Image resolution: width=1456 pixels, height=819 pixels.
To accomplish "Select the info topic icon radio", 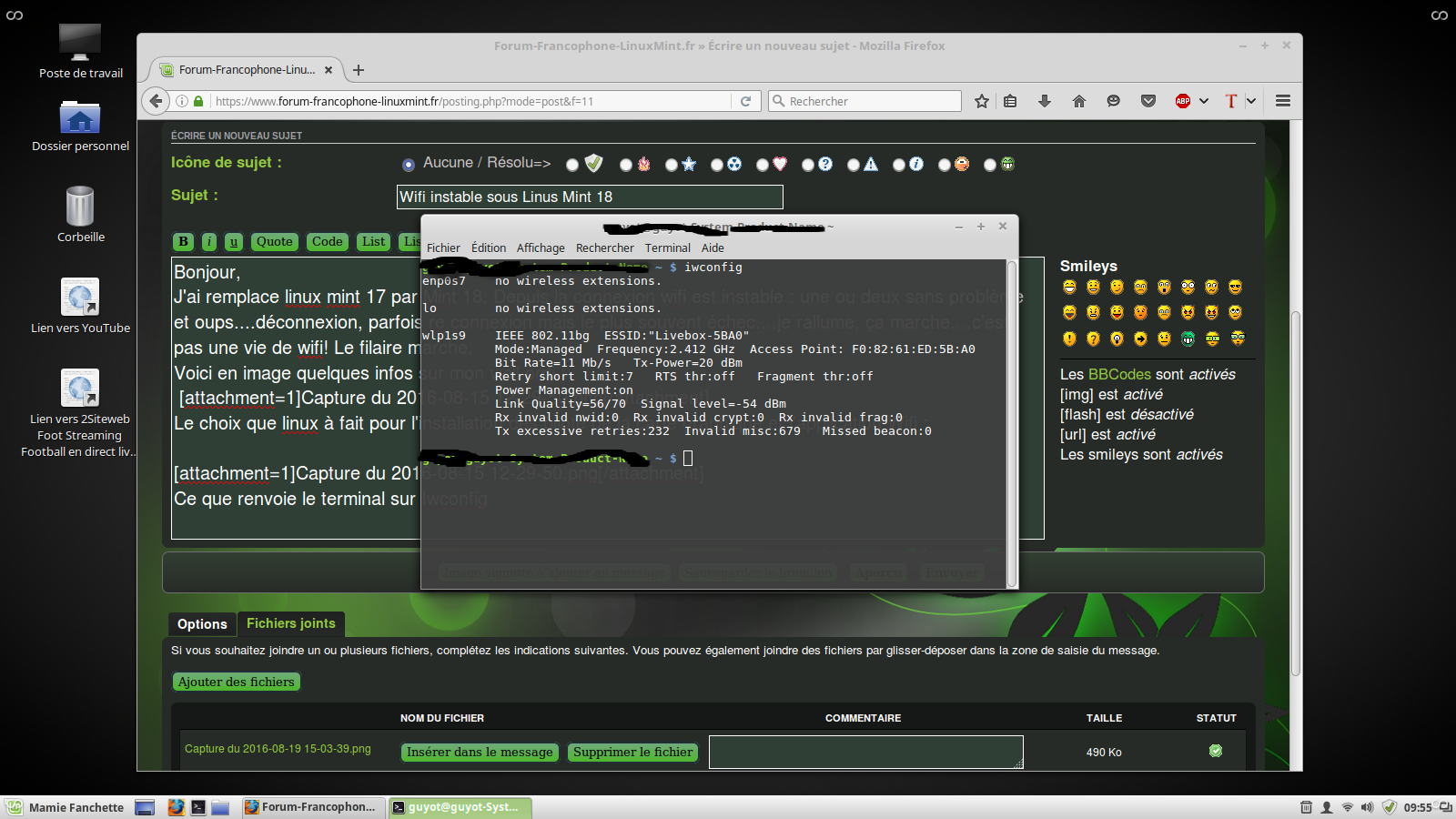I will [899, 165].
